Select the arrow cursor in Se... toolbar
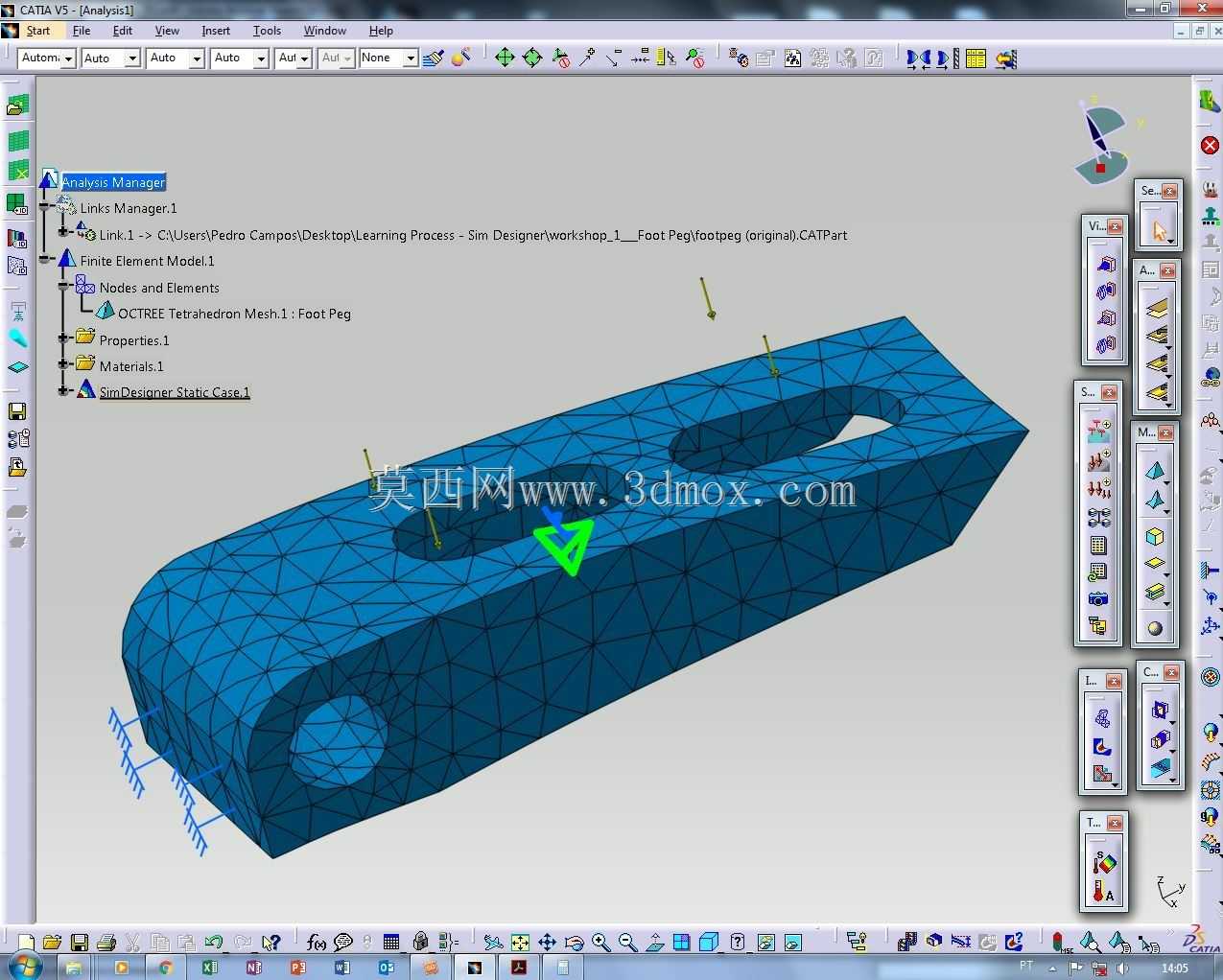Viewport: 1223px width, 980px height. click(1159, 231)
